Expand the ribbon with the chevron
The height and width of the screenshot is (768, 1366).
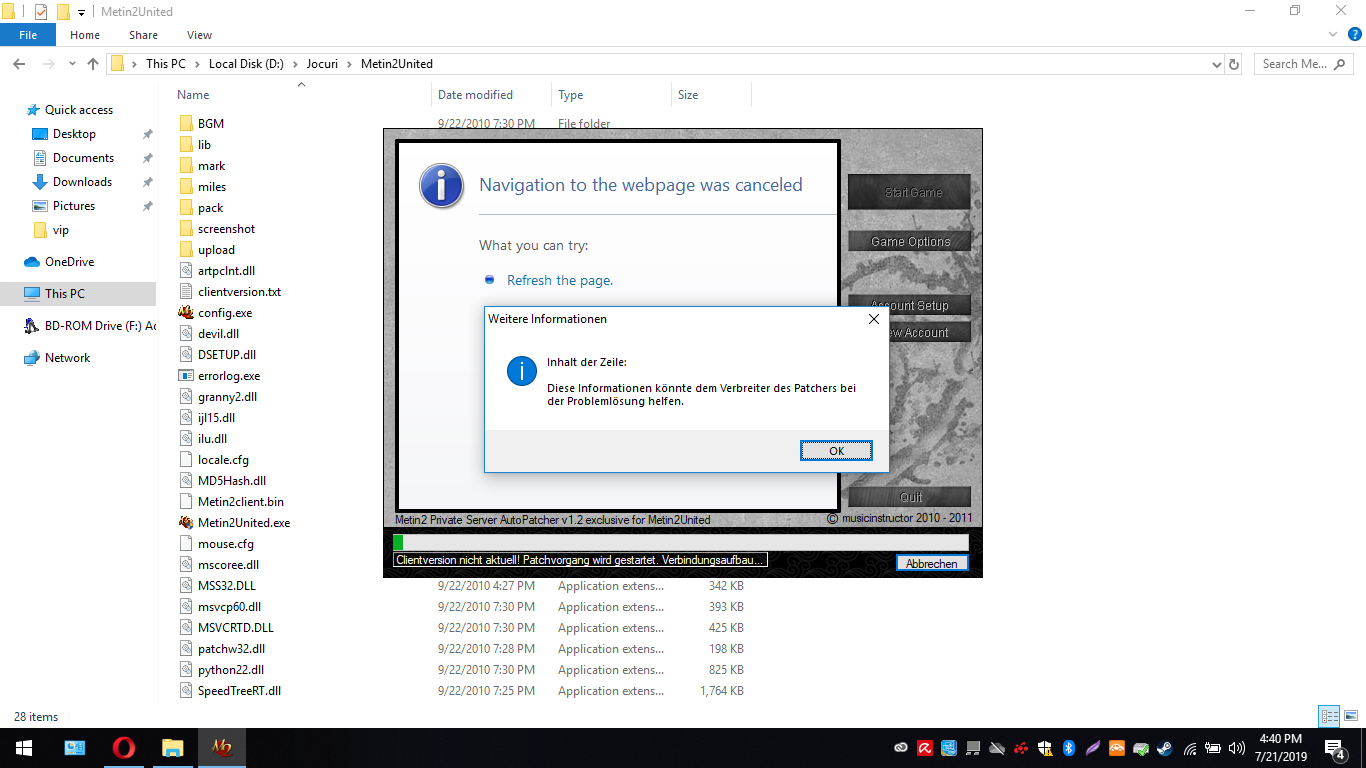[1335, 35]
